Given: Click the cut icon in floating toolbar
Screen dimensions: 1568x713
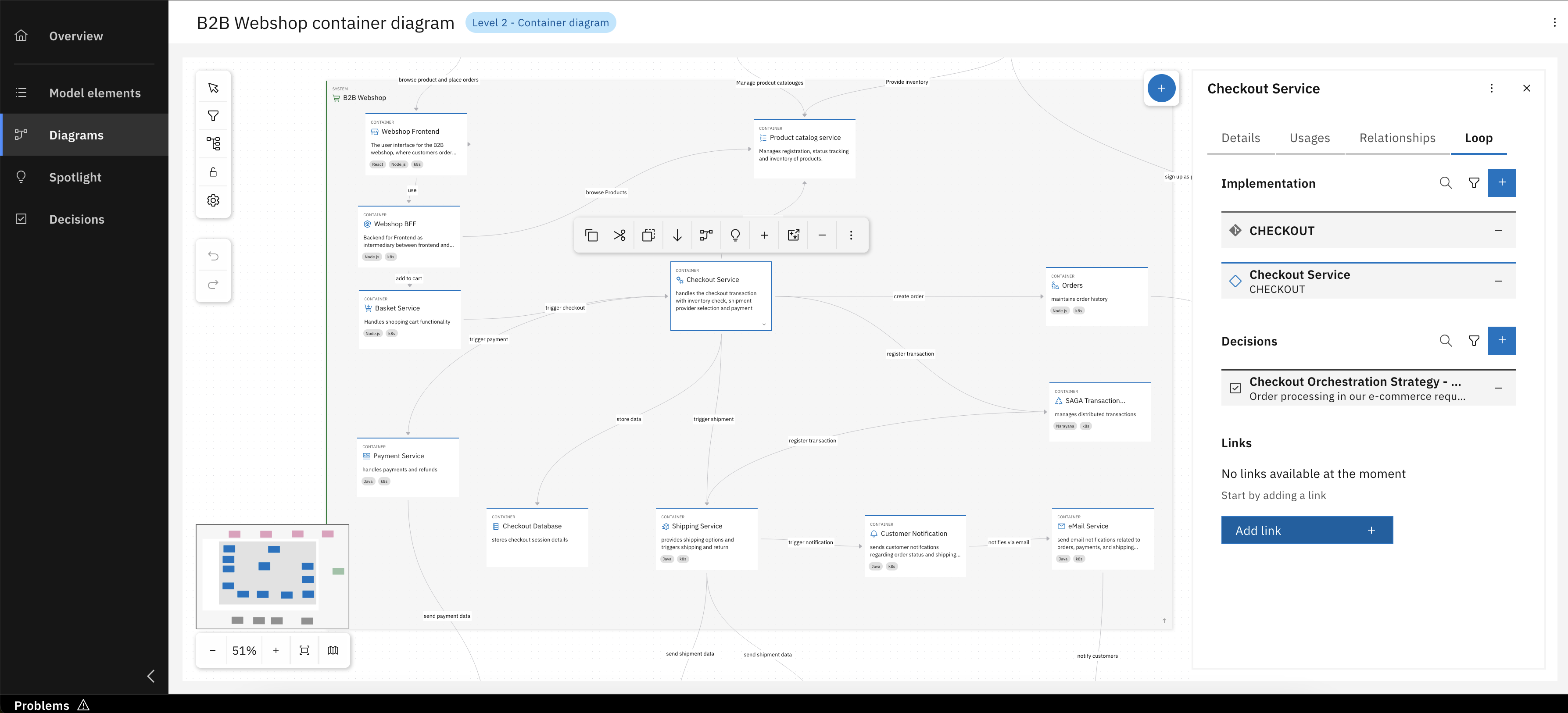Looking at the screenshot, I should [619, 235].
